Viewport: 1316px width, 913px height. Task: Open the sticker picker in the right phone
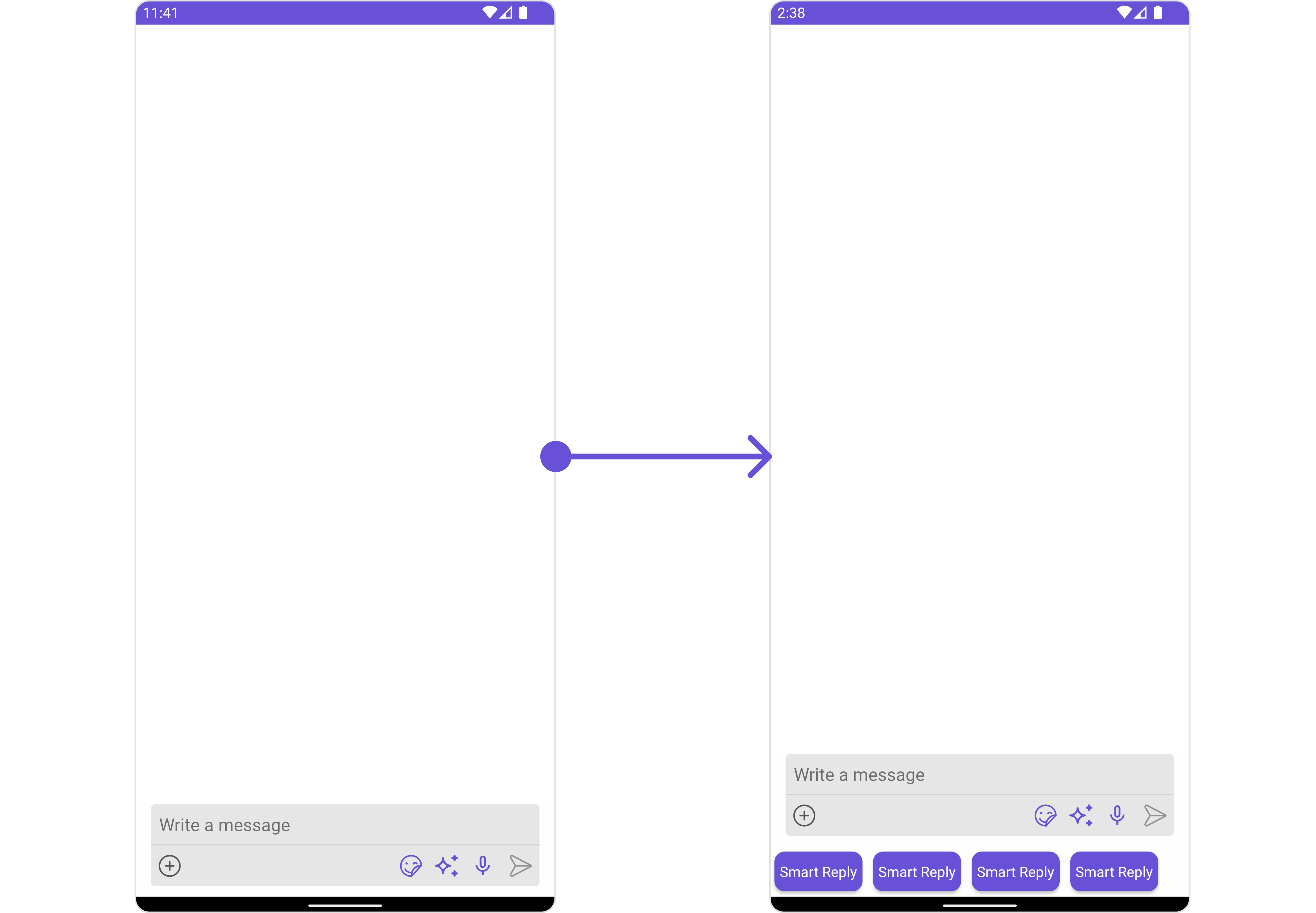tap(1045, 815)
